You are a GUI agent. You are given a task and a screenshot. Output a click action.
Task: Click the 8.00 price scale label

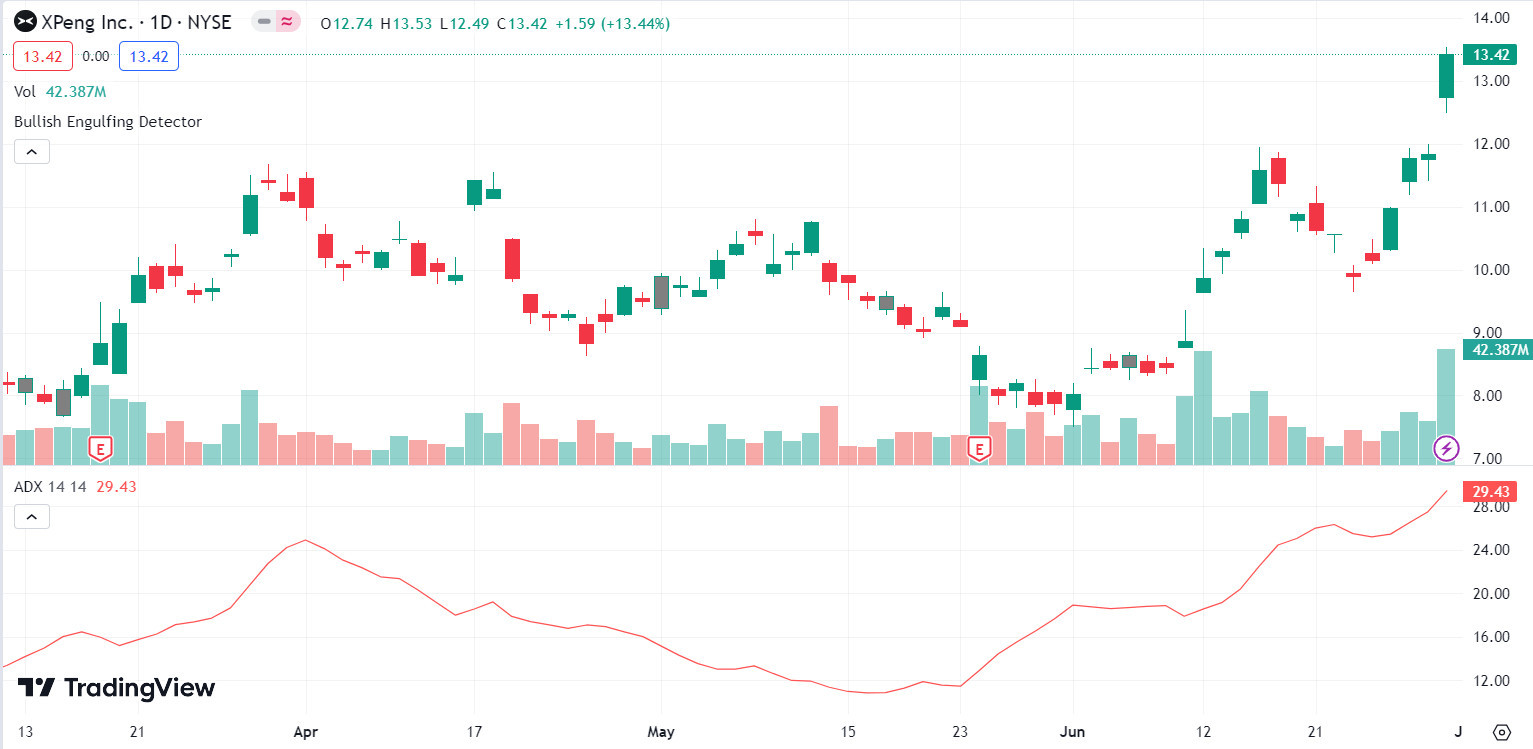coord(1490,396)
